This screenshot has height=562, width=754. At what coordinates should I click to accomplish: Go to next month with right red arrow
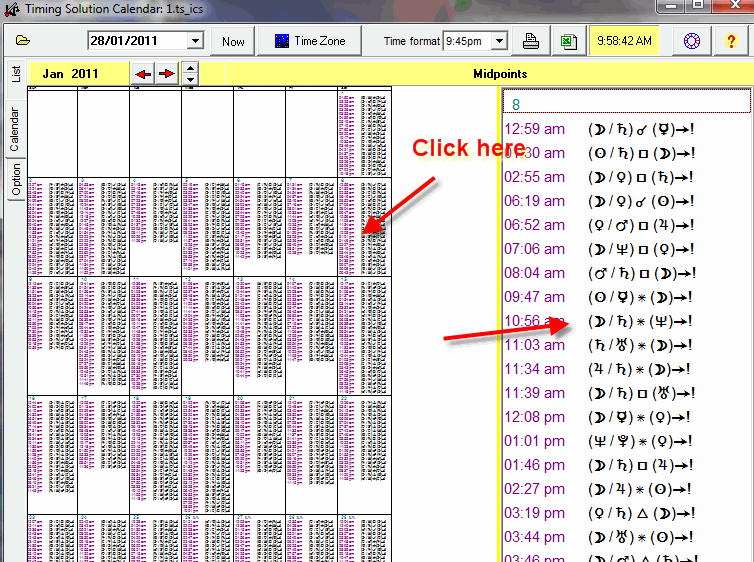coord(166,74)
